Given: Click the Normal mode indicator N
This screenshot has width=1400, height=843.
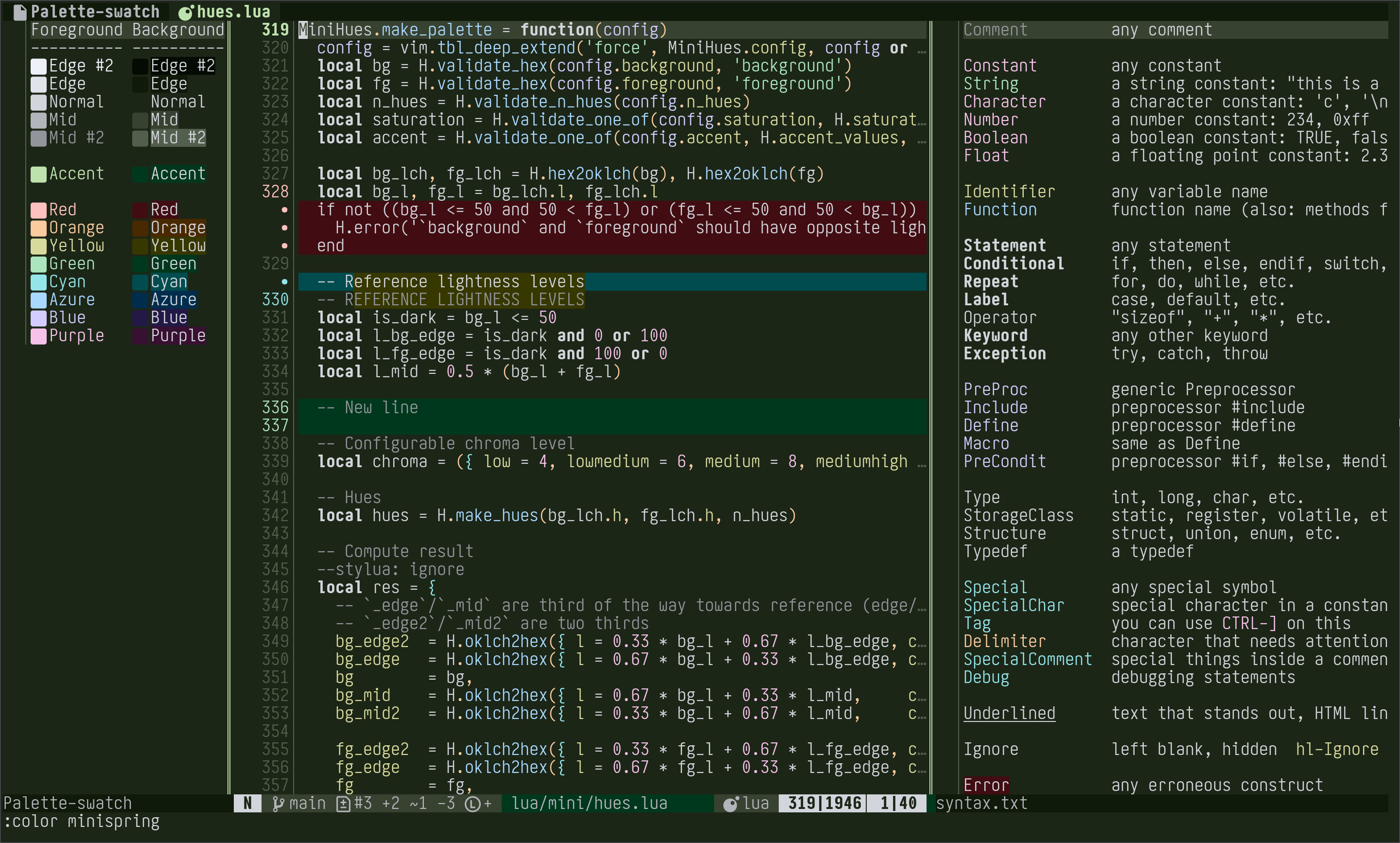Looking at the screenshot, I should (247, 803).
